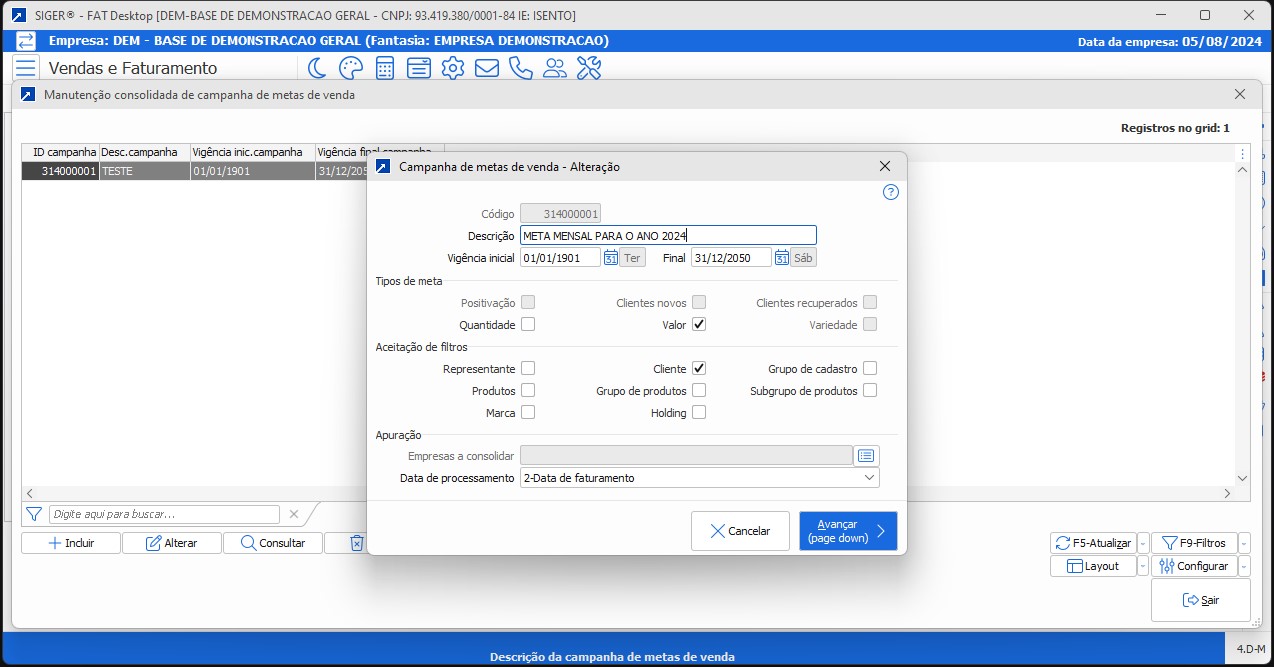Click the help question mark icon
This screenshot has width=1274, height=667.
coord(891,193)
